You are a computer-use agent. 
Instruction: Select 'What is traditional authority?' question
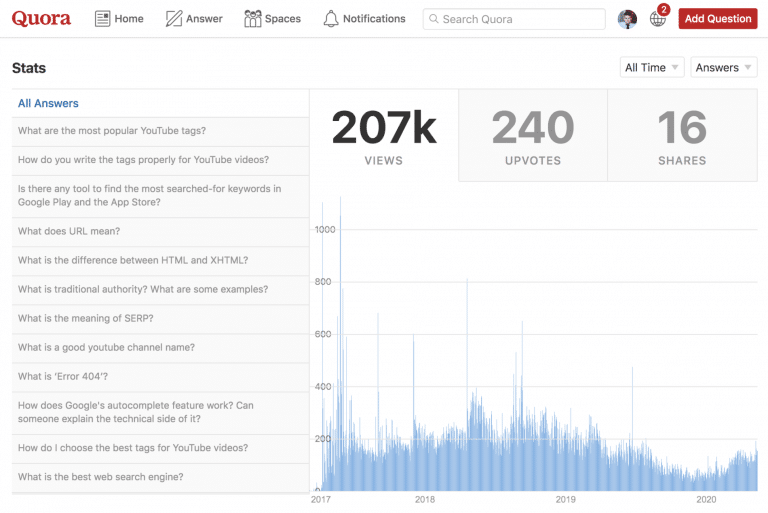tap(160, 290)
